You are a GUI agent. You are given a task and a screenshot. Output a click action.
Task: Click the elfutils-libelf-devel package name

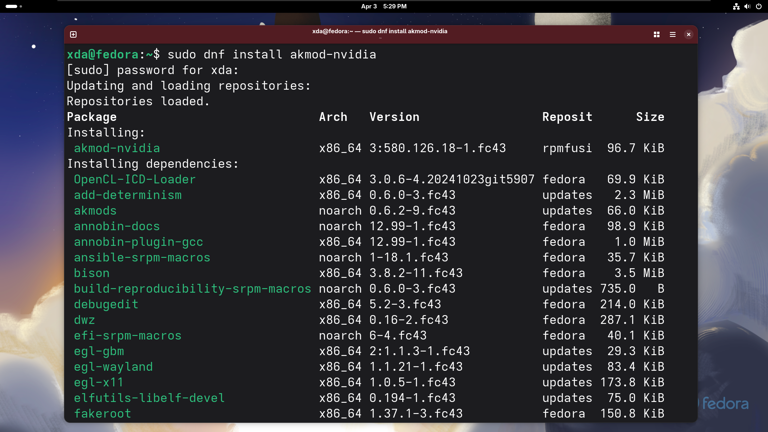(x=149, y=398)
